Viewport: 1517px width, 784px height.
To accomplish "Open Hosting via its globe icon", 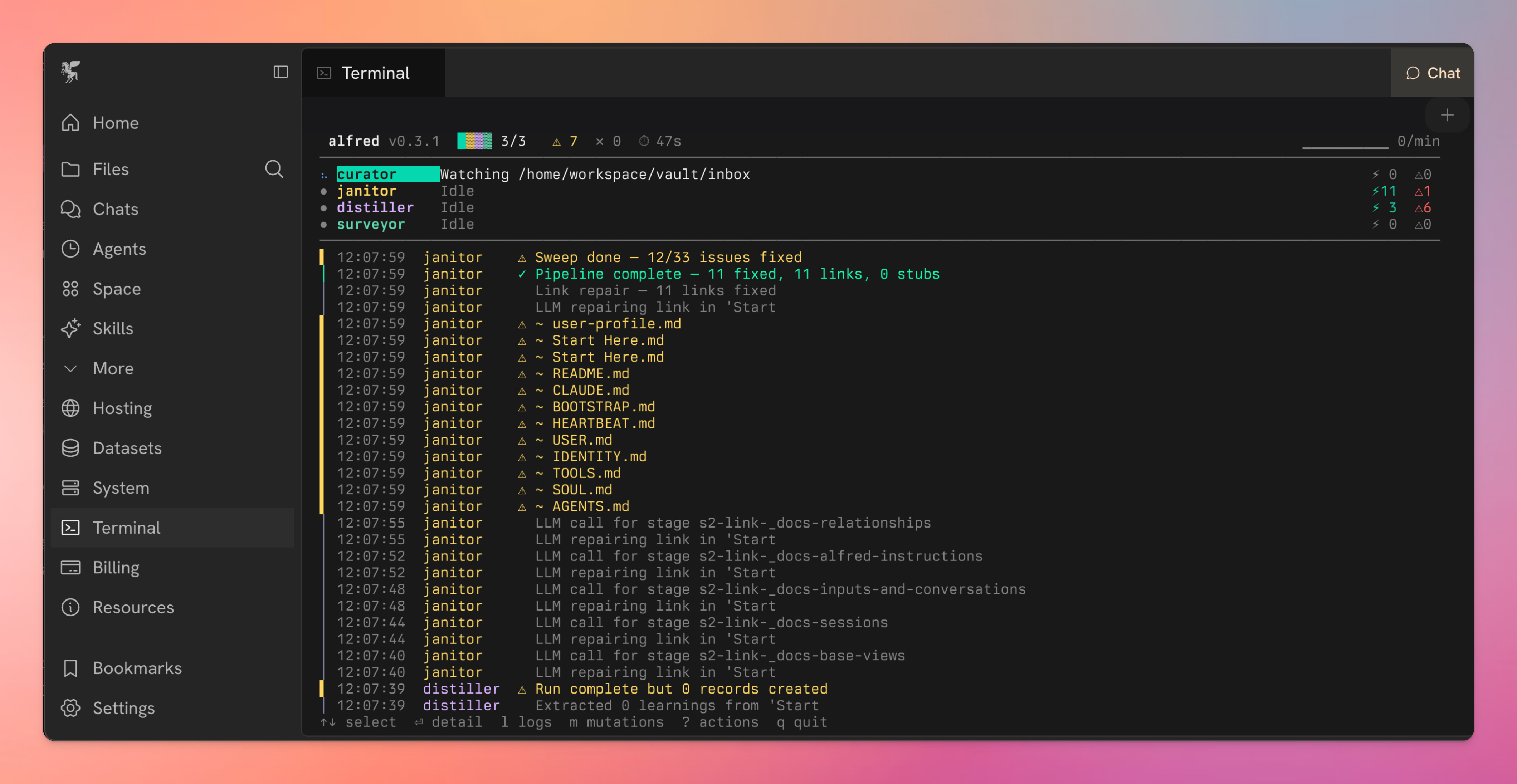I will (71, 408).
